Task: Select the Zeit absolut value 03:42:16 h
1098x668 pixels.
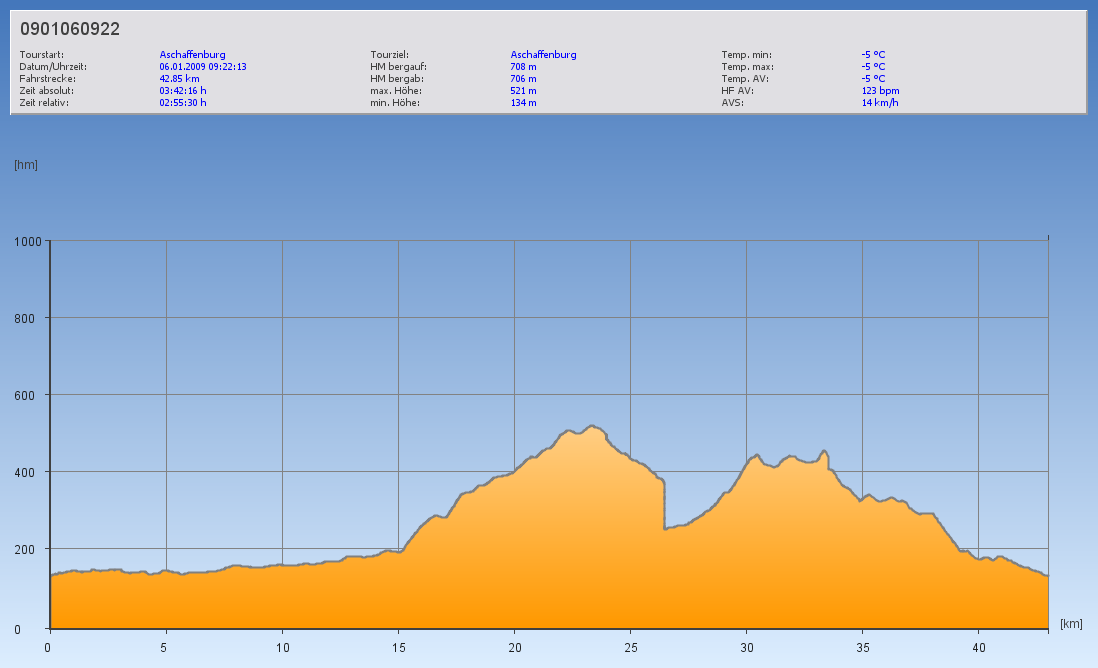Action: click(183, 91)
